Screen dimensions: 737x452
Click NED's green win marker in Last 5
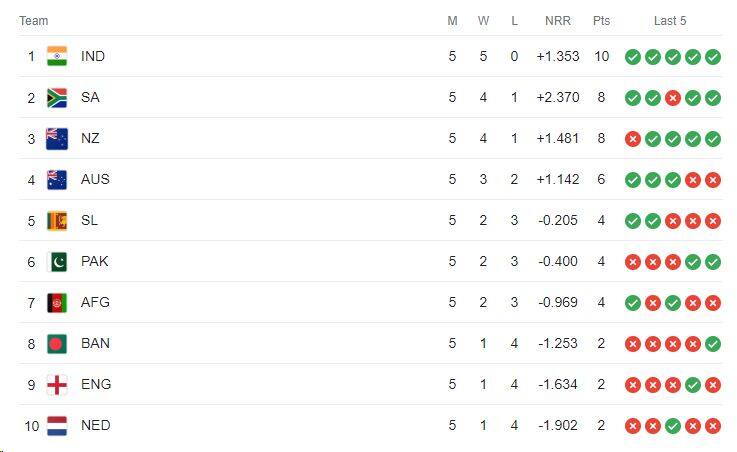tap(673, 426)
